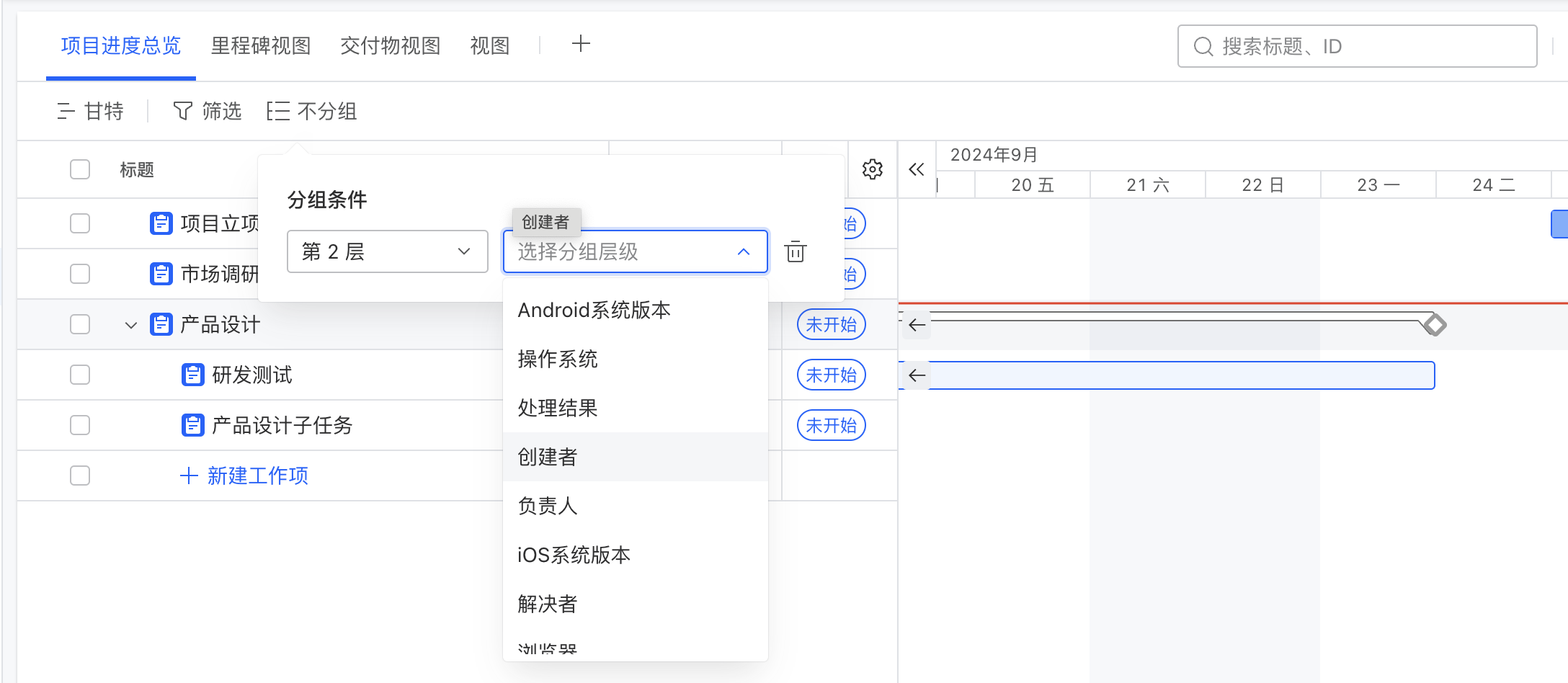
Task: Click the 20 五 date header
Action: pos(1033,185)
